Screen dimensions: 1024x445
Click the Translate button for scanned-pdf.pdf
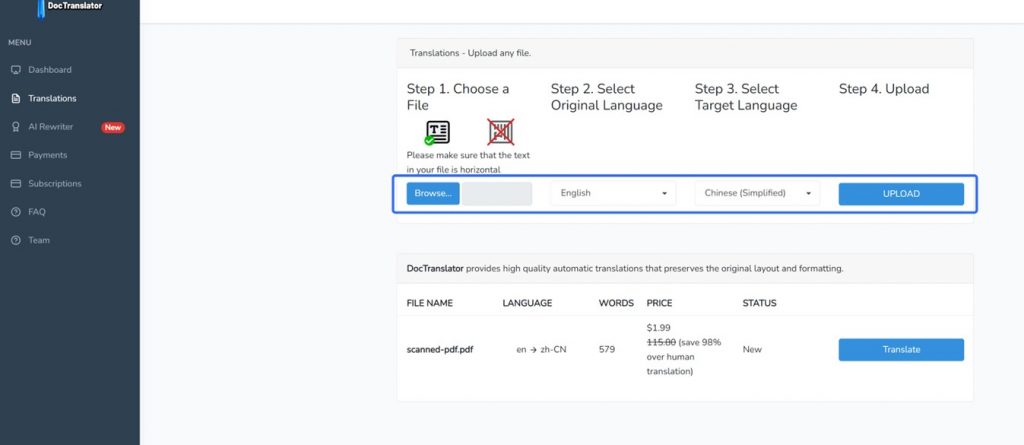tap(900, 350)
